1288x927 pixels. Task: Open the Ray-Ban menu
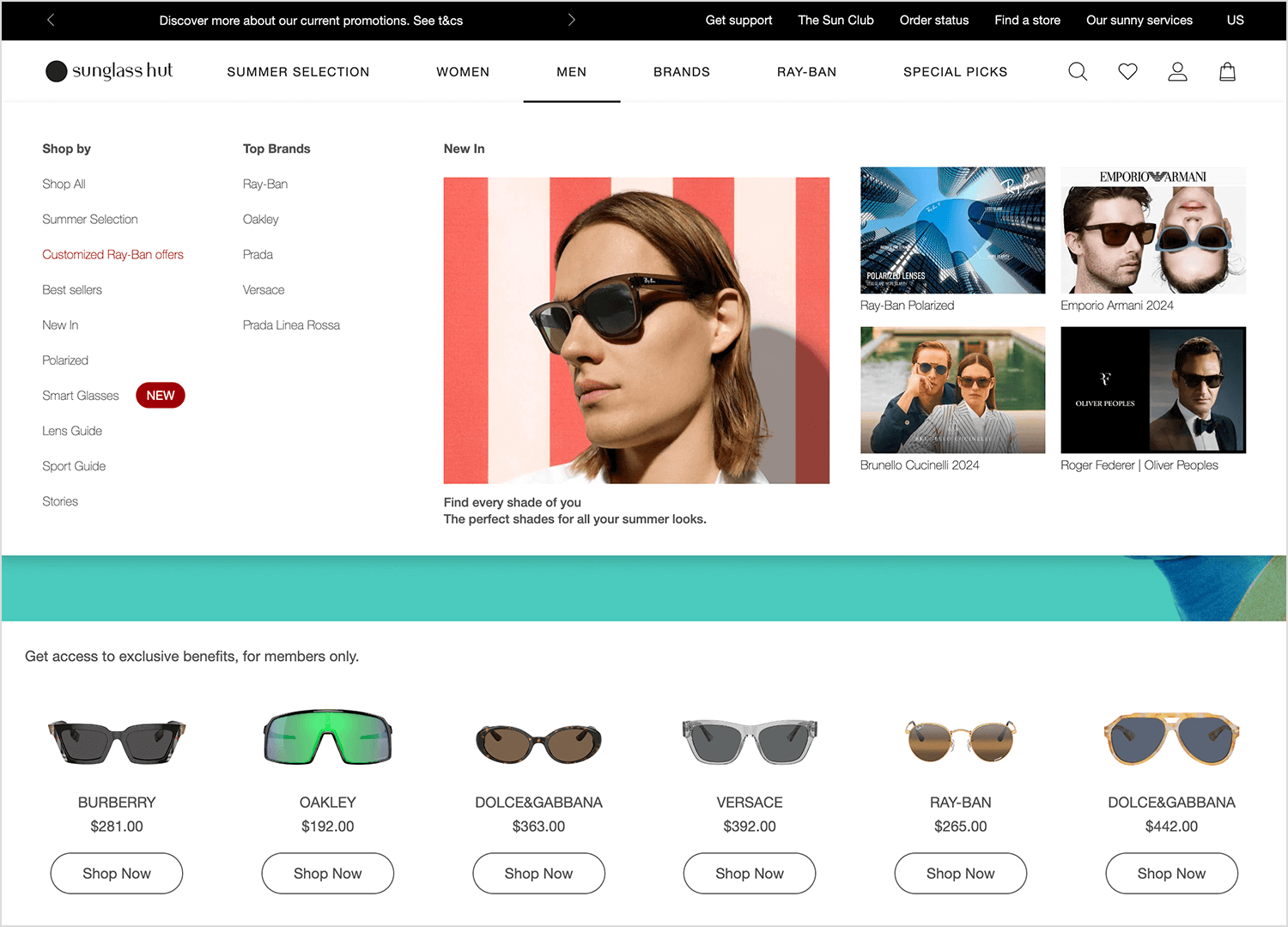pos(806,72)
